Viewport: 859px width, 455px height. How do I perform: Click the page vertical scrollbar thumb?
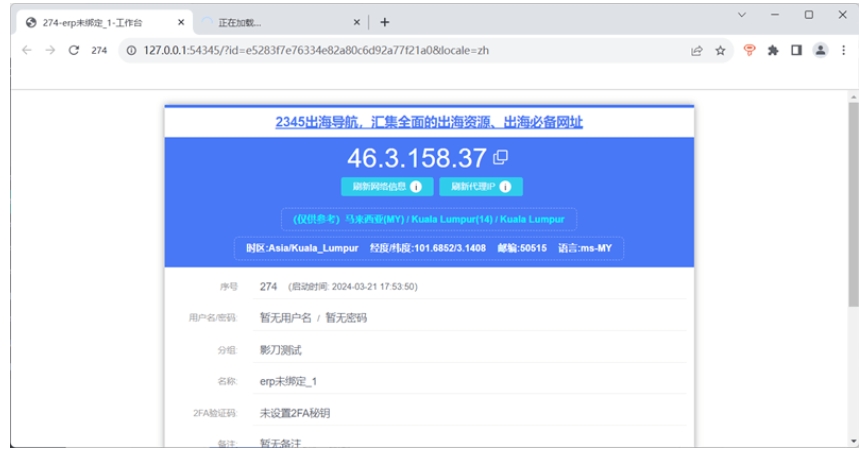click(854, 204)
